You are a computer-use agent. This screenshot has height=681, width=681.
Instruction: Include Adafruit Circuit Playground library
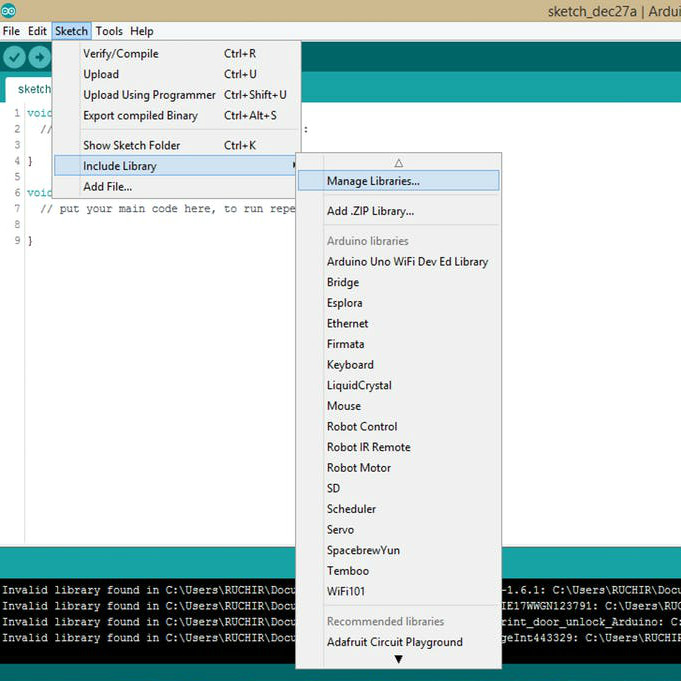[399, 642]
